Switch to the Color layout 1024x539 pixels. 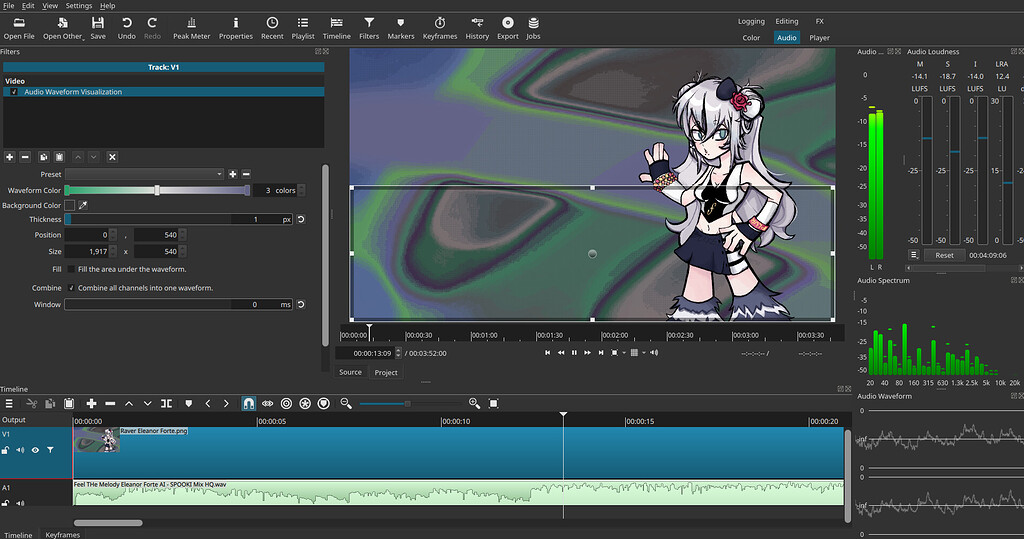(751, 38)
